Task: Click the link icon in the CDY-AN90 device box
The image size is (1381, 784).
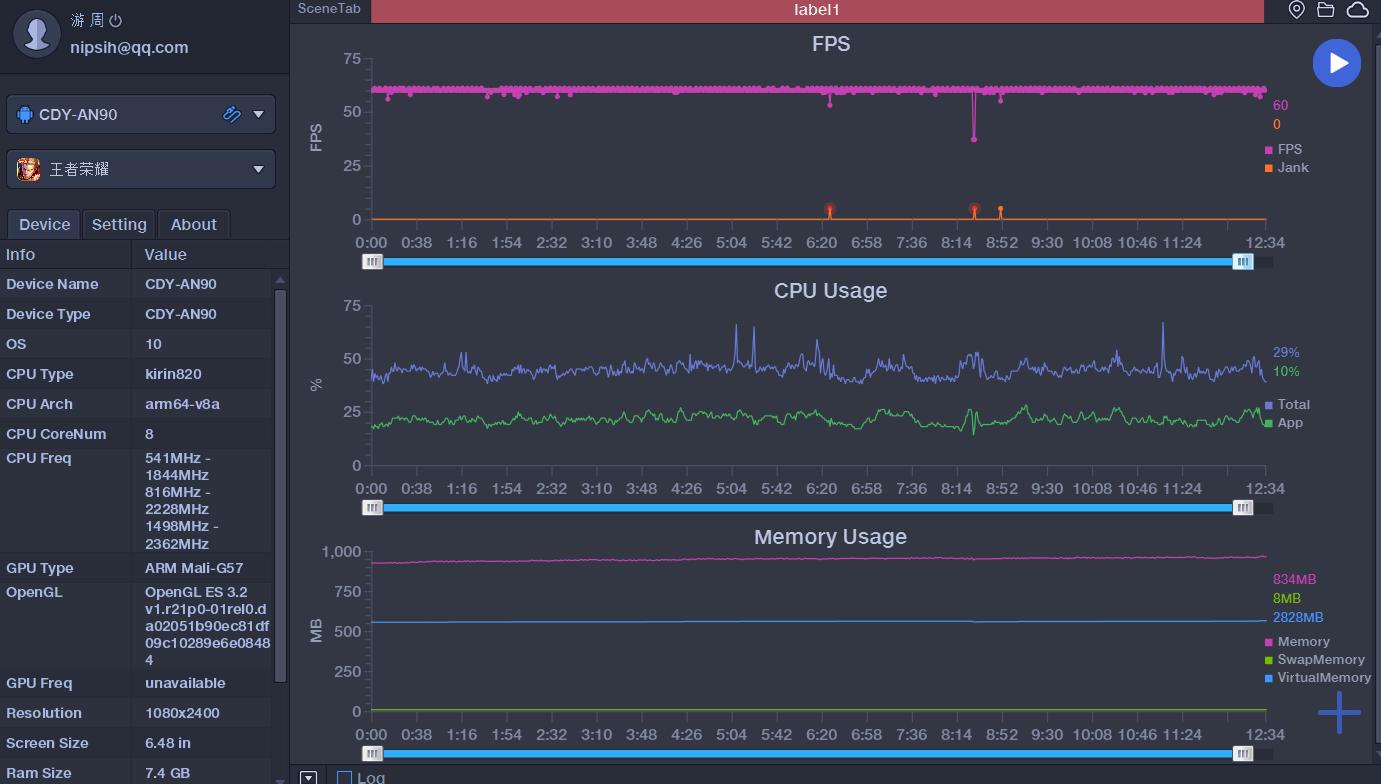Action: [x=232, y=114]
